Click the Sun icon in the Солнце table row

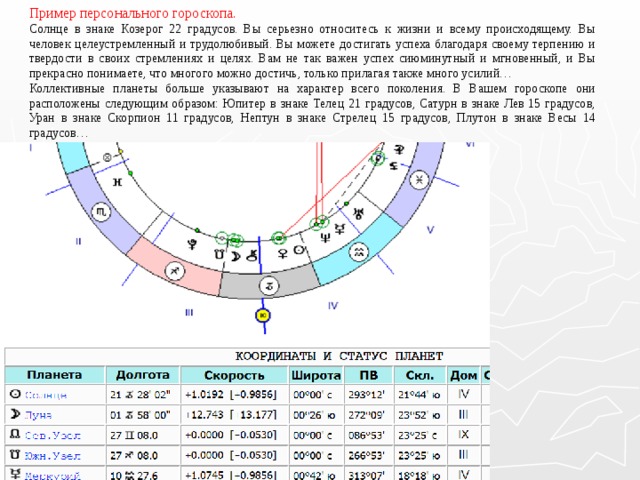(15, 394)
